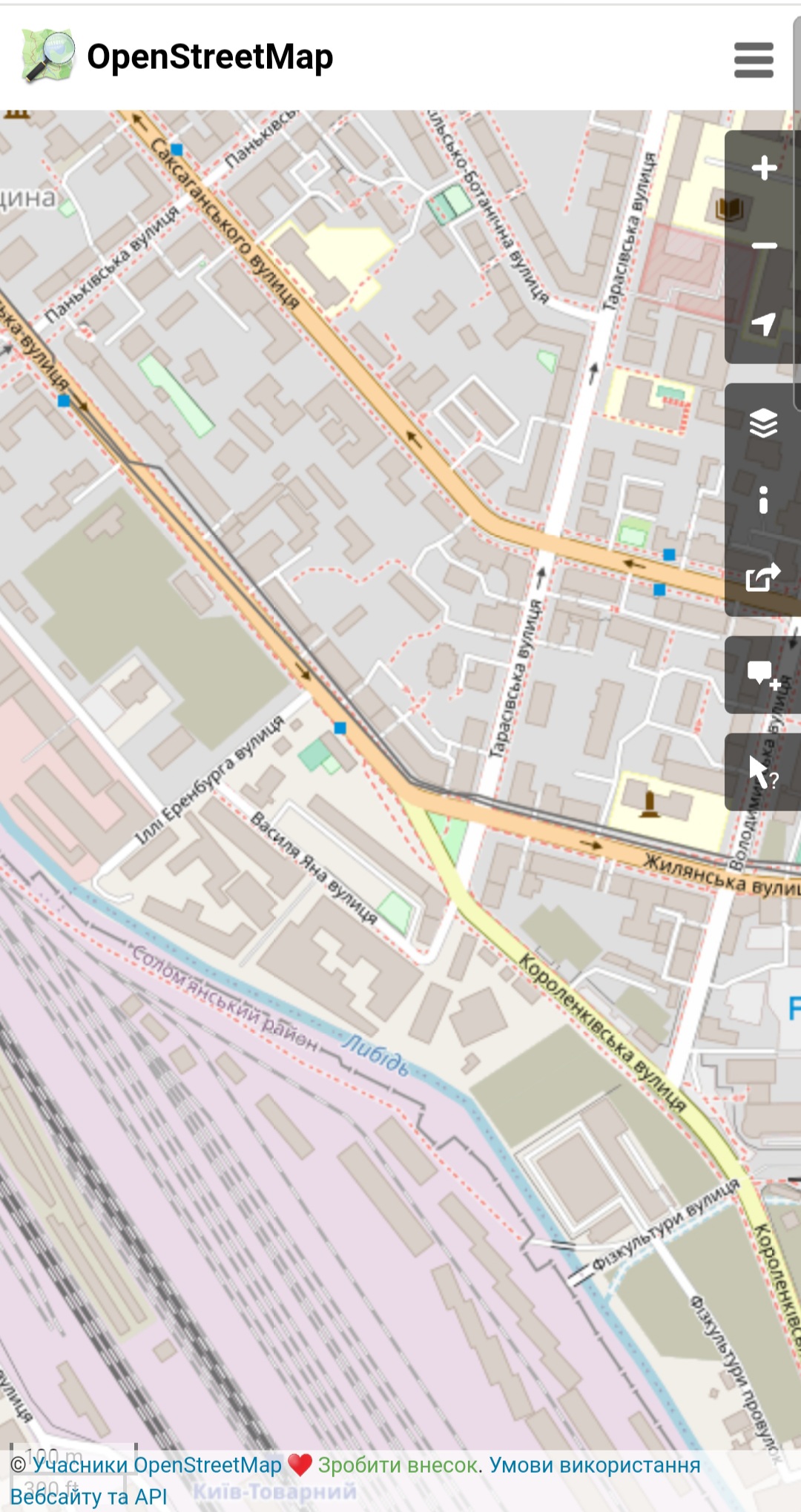The width and height of the screenshot is (801, 1512).
Task: Open the map key info panel
Action: pos(763,500)
